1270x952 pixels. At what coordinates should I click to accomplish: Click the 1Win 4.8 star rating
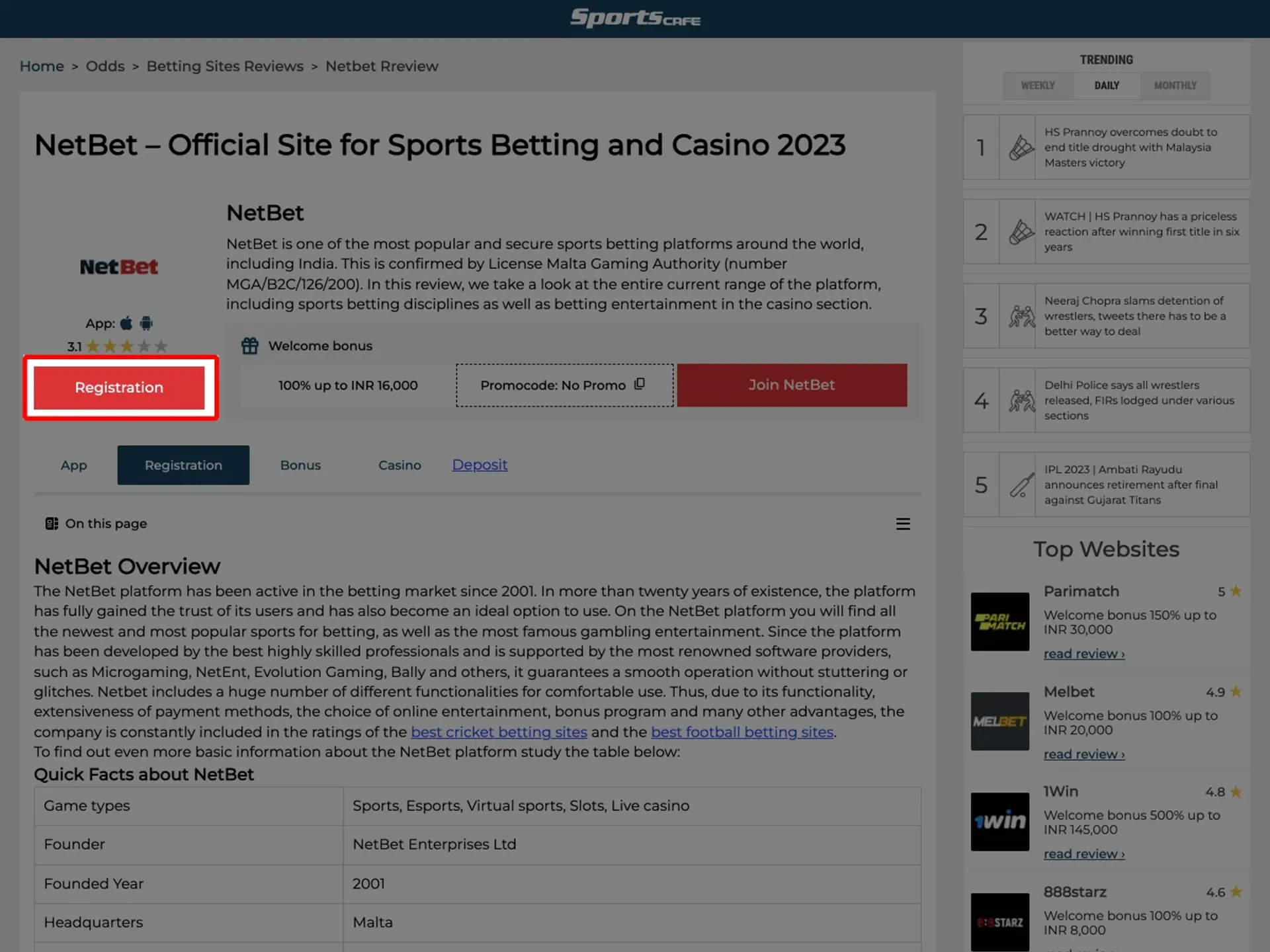(x=1224, y=792)
